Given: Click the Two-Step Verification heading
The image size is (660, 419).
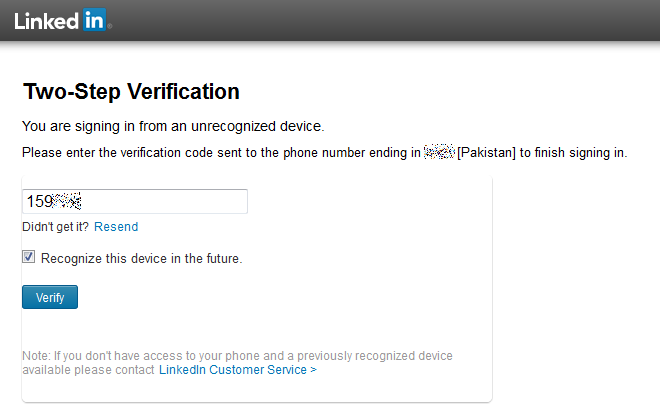Looking at the screenshot, I should 131,91.
